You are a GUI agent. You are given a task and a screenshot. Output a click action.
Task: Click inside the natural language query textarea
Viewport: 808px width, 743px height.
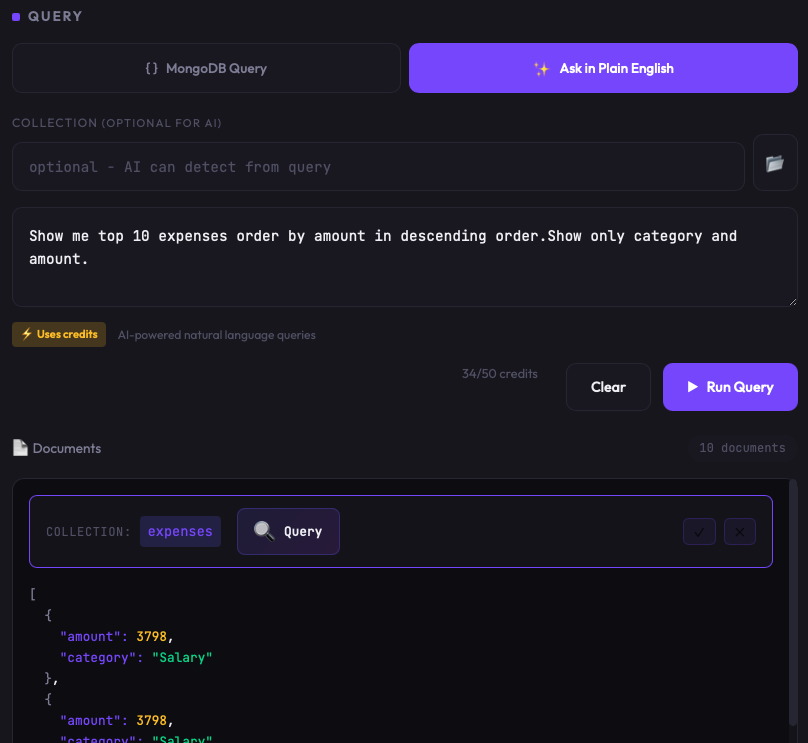pos(405,257)
